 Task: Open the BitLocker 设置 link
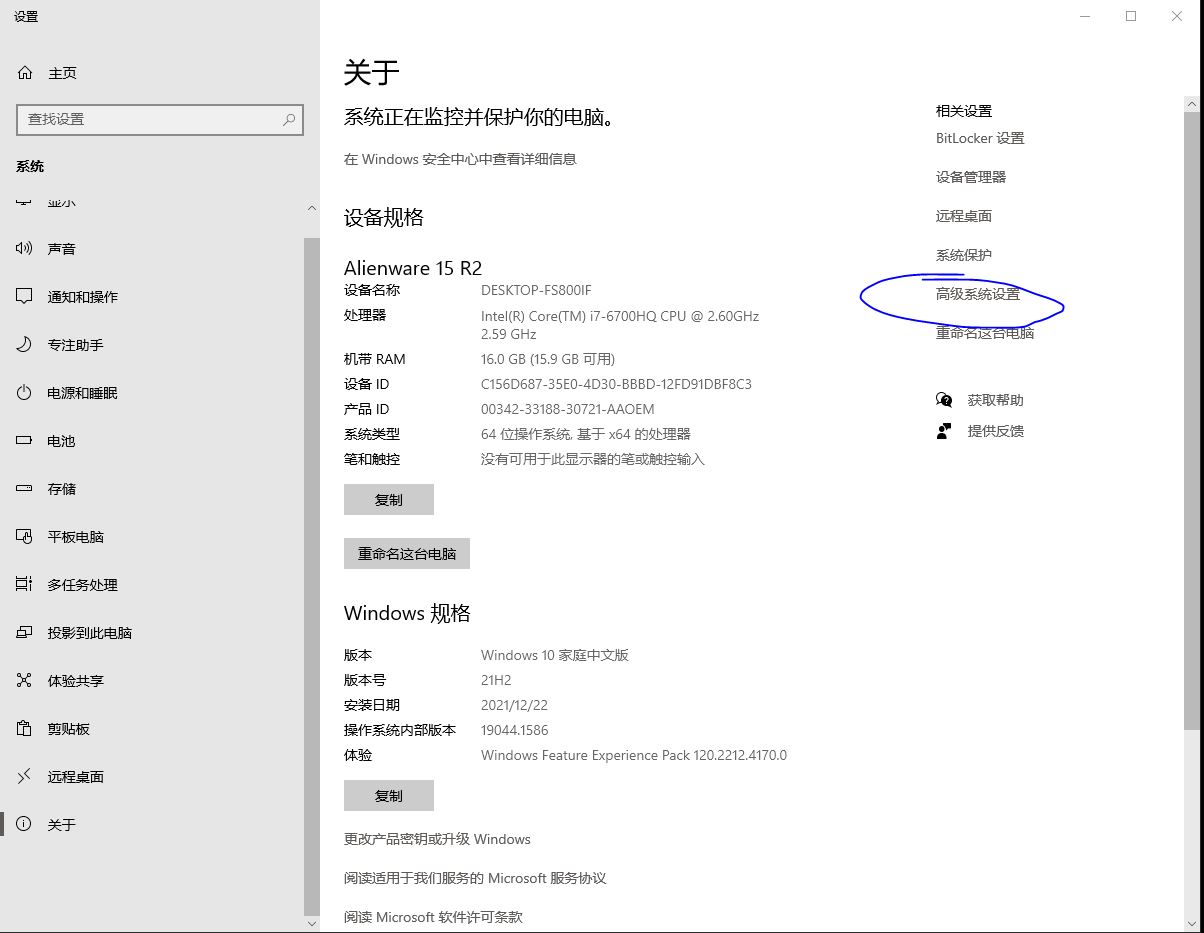[979, 138]
